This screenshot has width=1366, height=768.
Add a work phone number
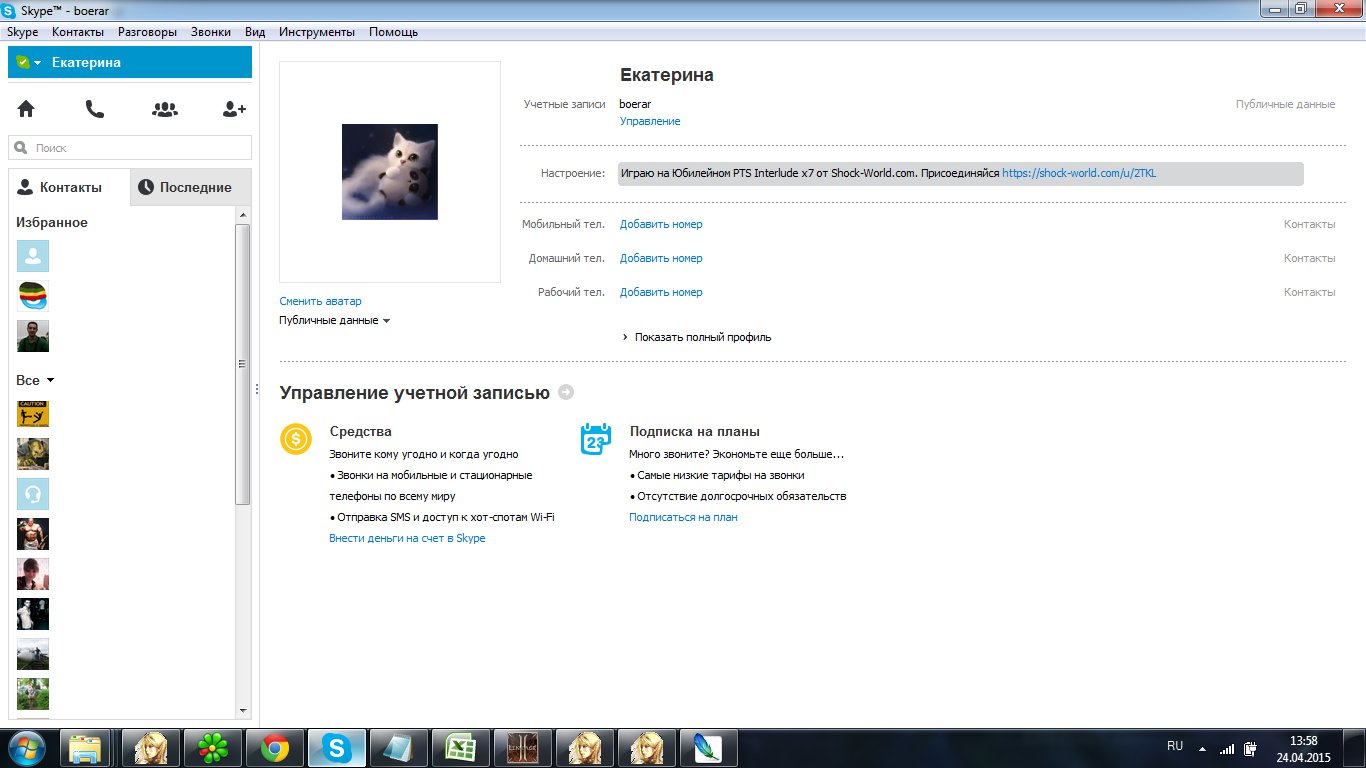661,292
